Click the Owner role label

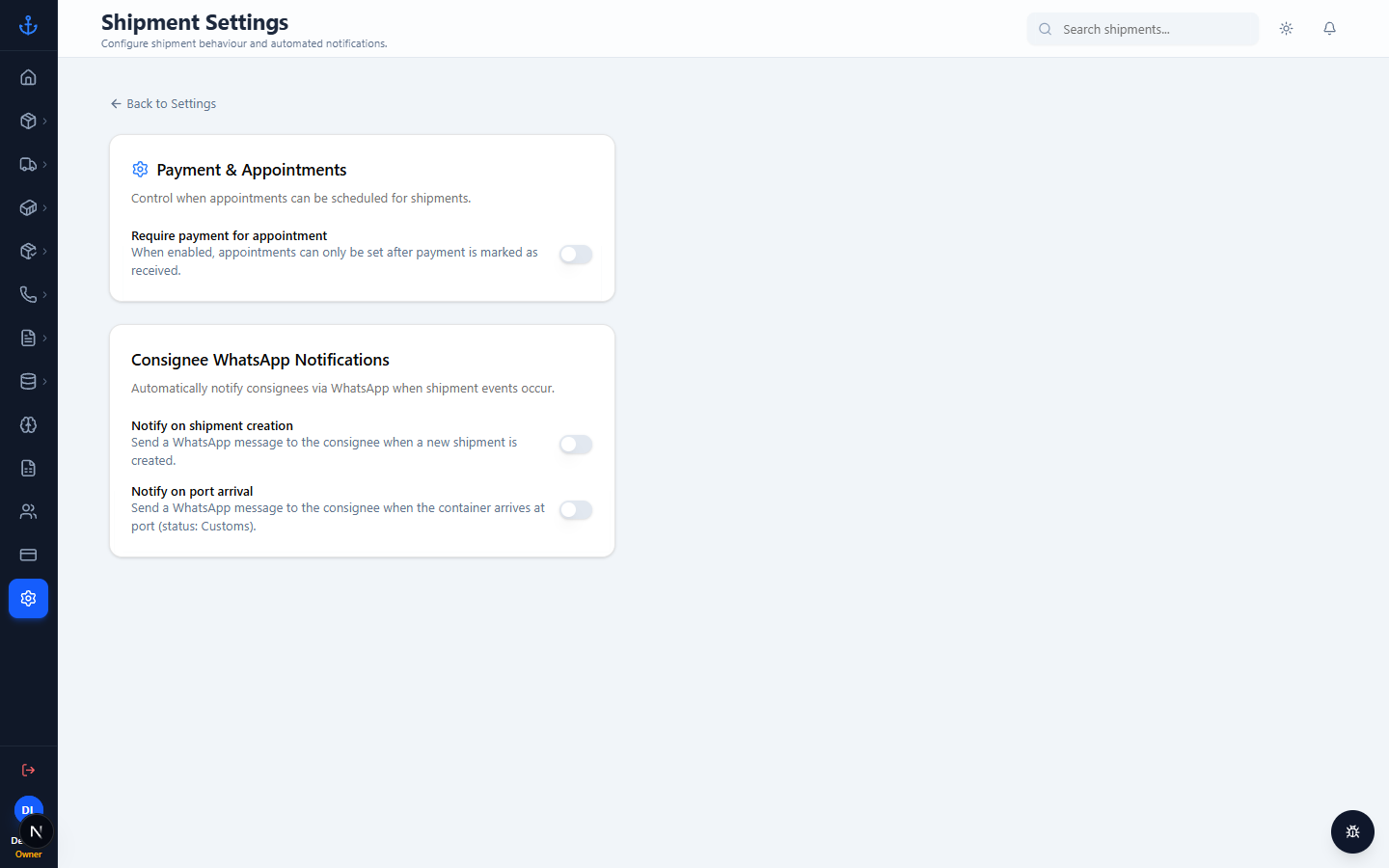(x=28, y=854)
